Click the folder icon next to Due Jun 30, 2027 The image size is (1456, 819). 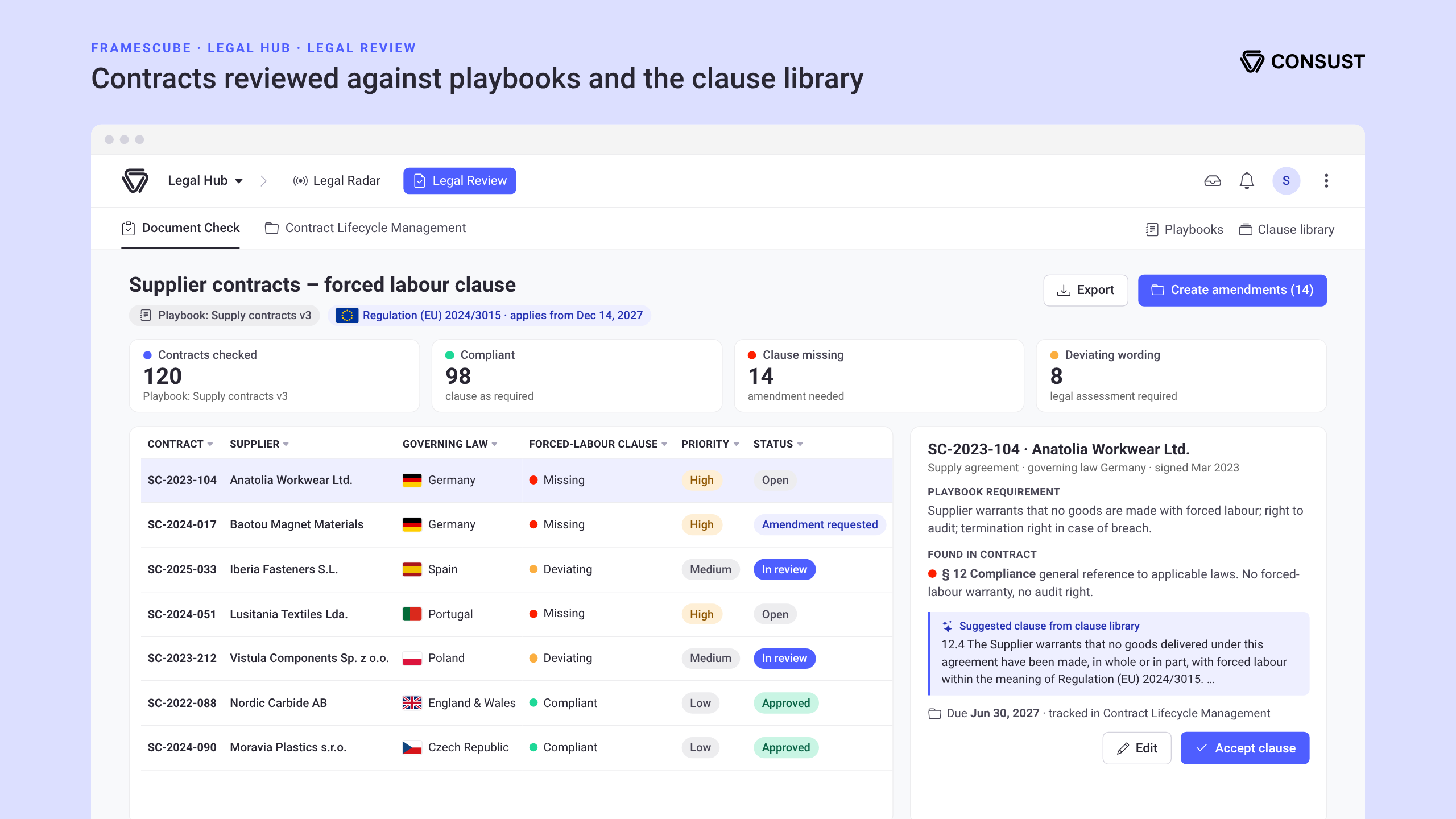click(934, 714)
